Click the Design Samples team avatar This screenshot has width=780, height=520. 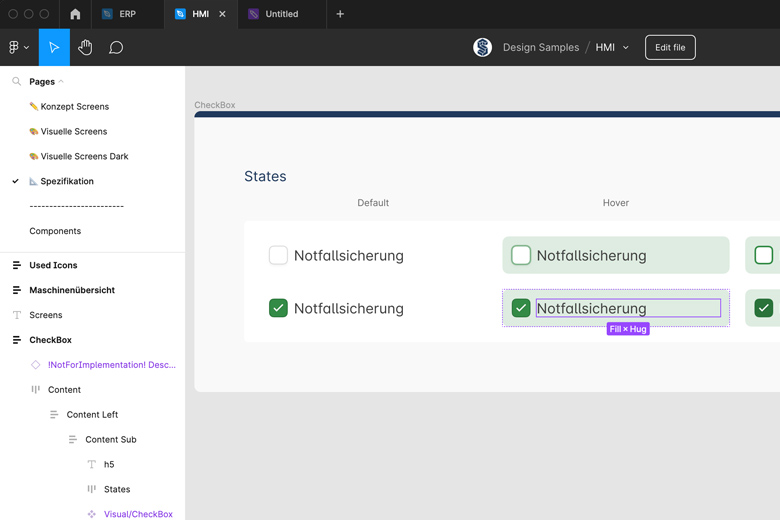[482, 47]
